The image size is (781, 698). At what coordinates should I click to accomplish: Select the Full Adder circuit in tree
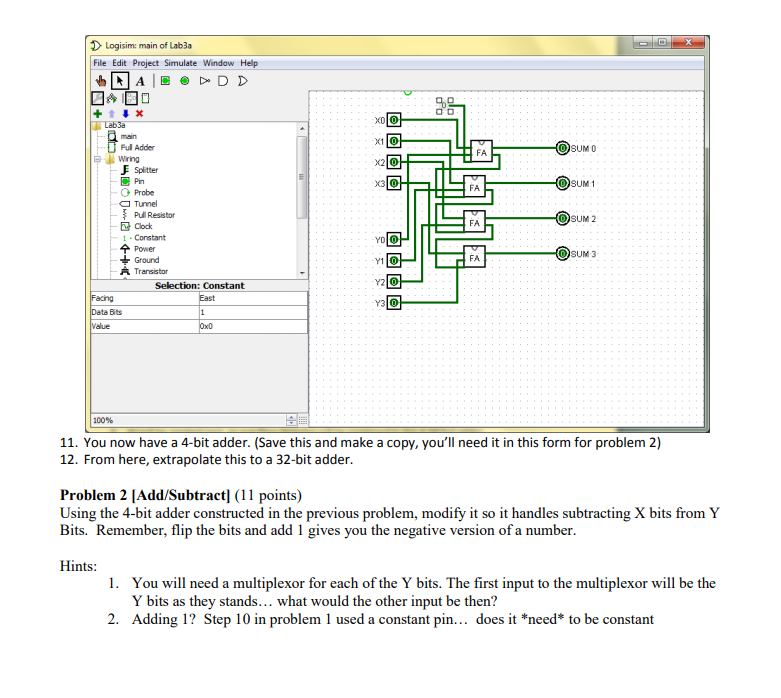(x=136, y=147)
